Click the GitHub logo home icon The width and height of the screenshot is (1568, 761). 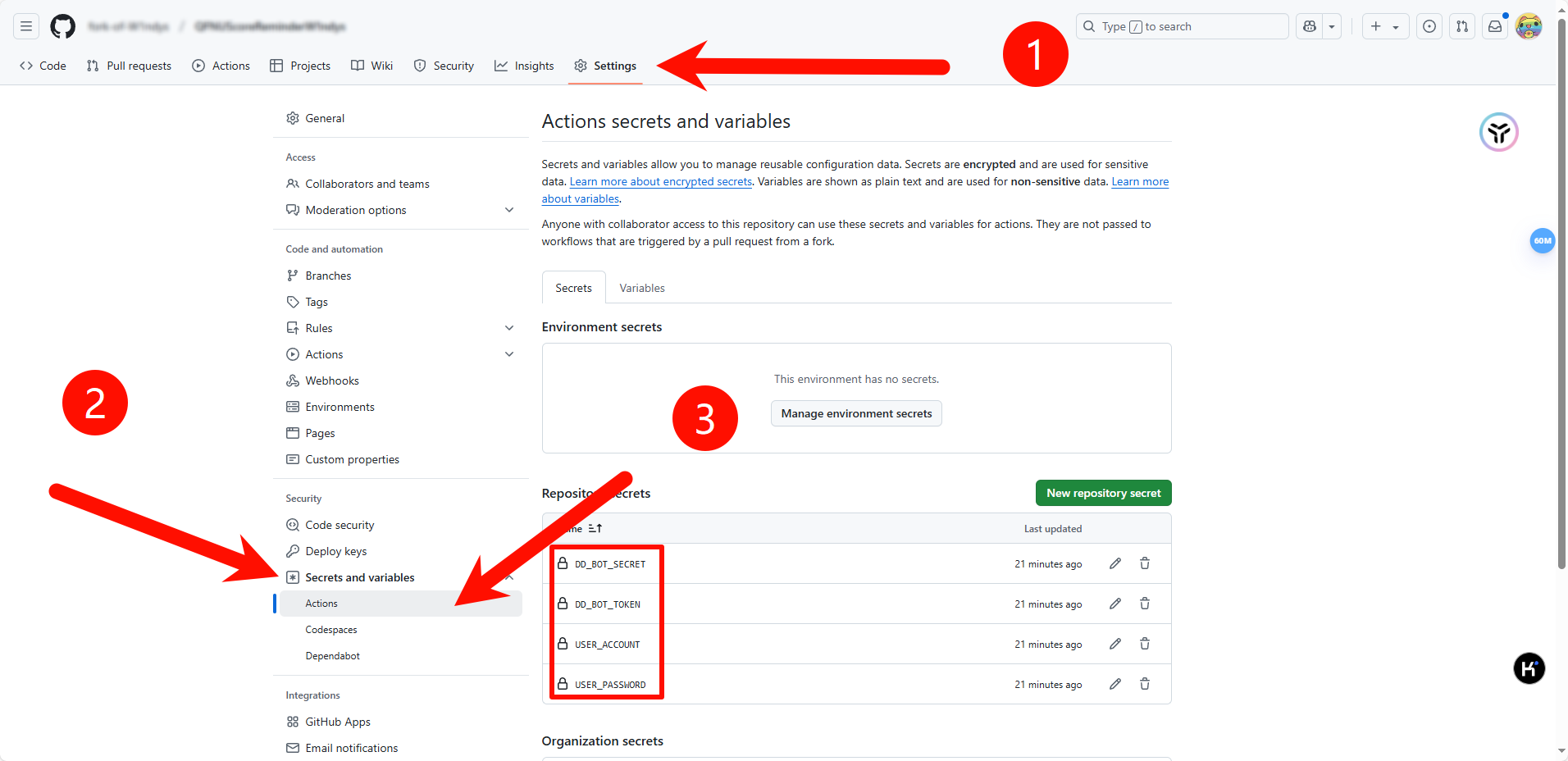pyautogui.click(x=62, y=26)
